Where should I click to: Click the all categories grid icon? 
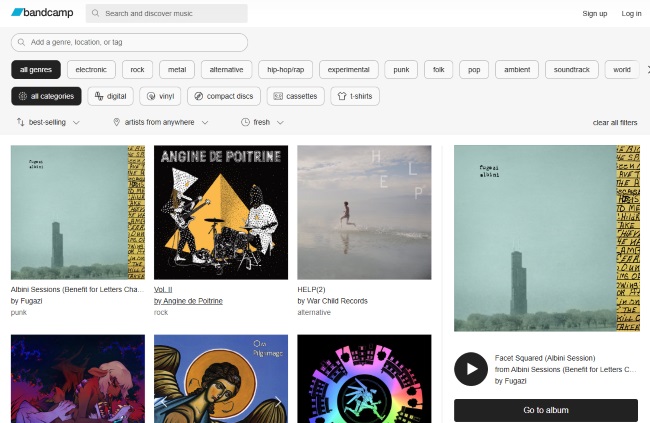(x=23, y=96)
